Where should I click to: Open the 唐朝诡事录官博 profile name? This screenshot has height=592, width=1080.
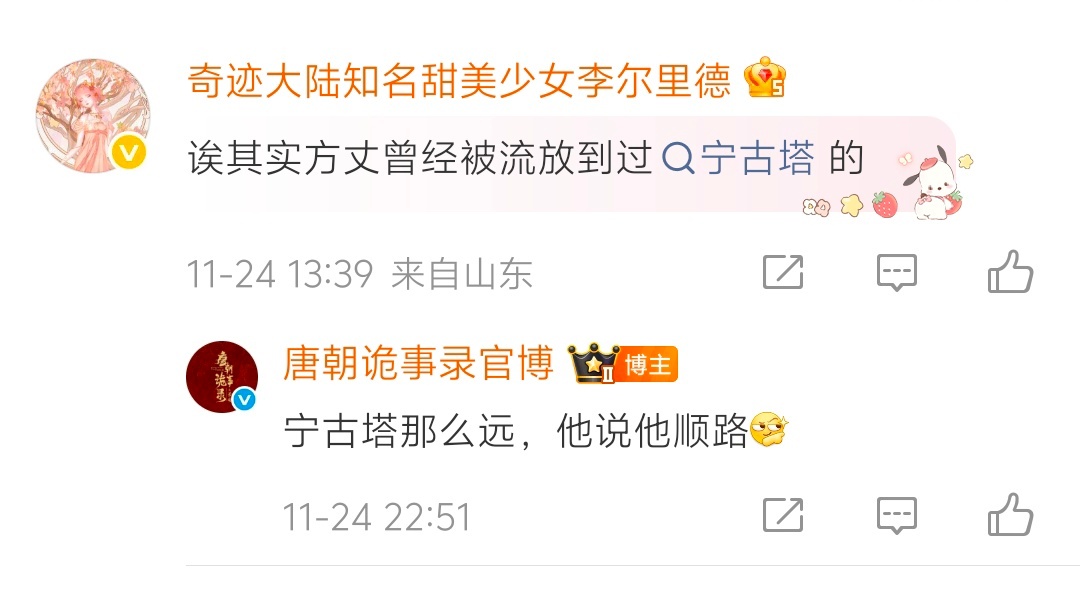click(418, 363)
